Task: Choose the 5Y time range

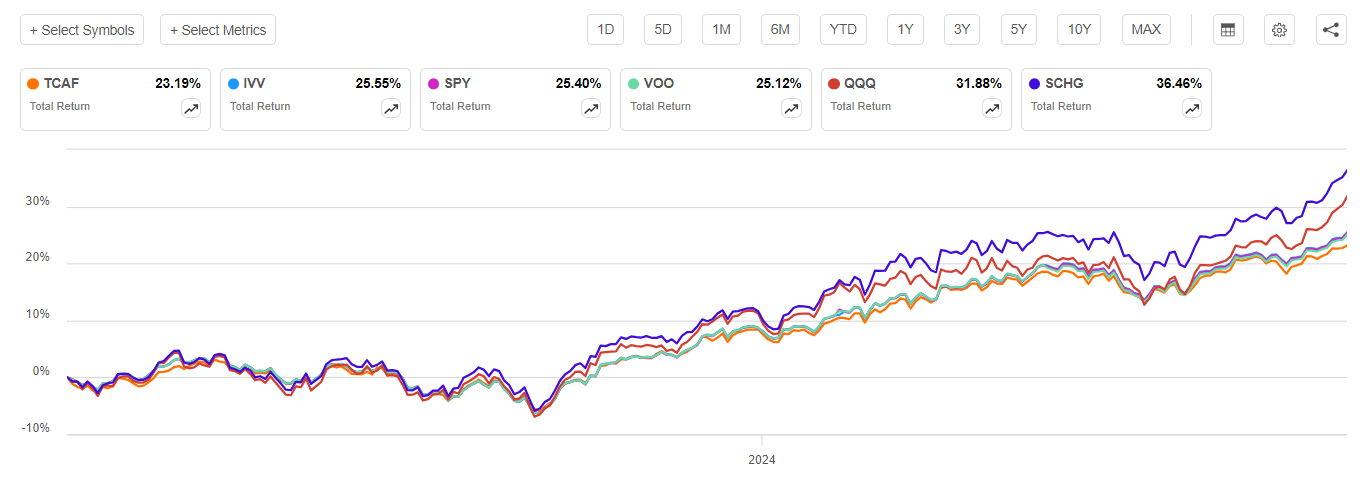Action: coord(1019,30)
